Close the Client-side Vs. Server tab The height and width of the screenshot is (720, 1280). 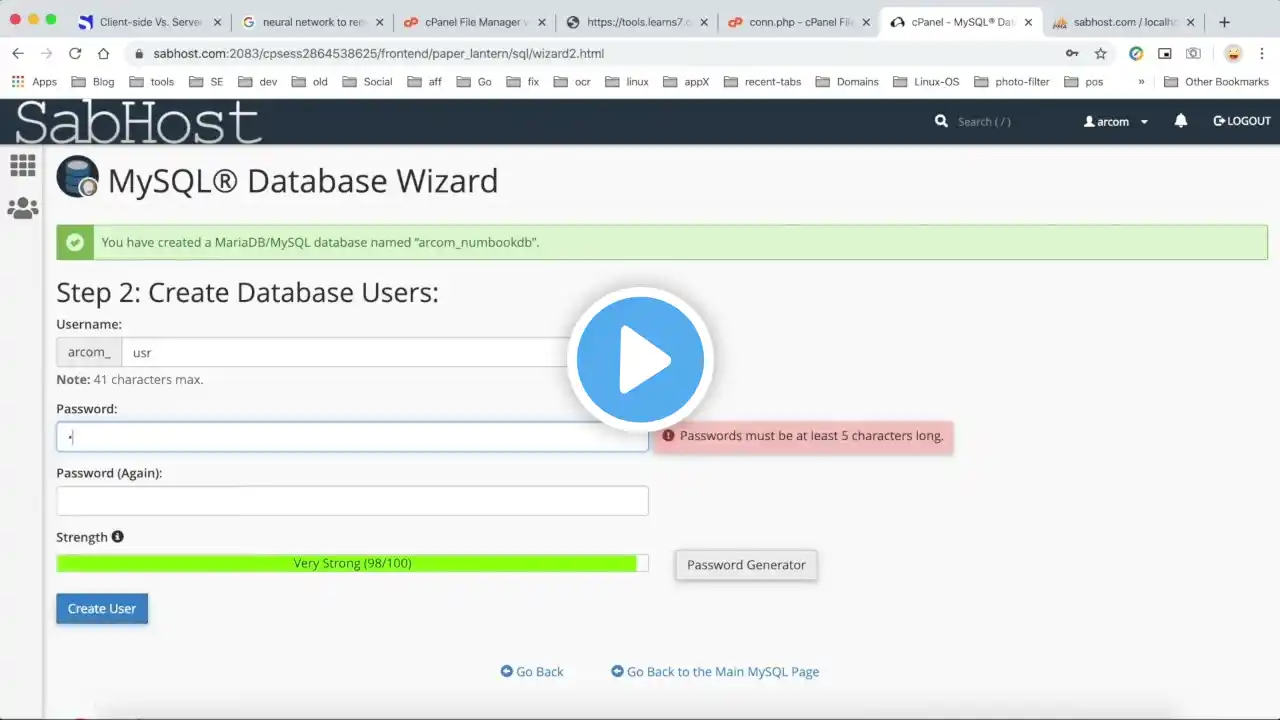click(218, 22)
